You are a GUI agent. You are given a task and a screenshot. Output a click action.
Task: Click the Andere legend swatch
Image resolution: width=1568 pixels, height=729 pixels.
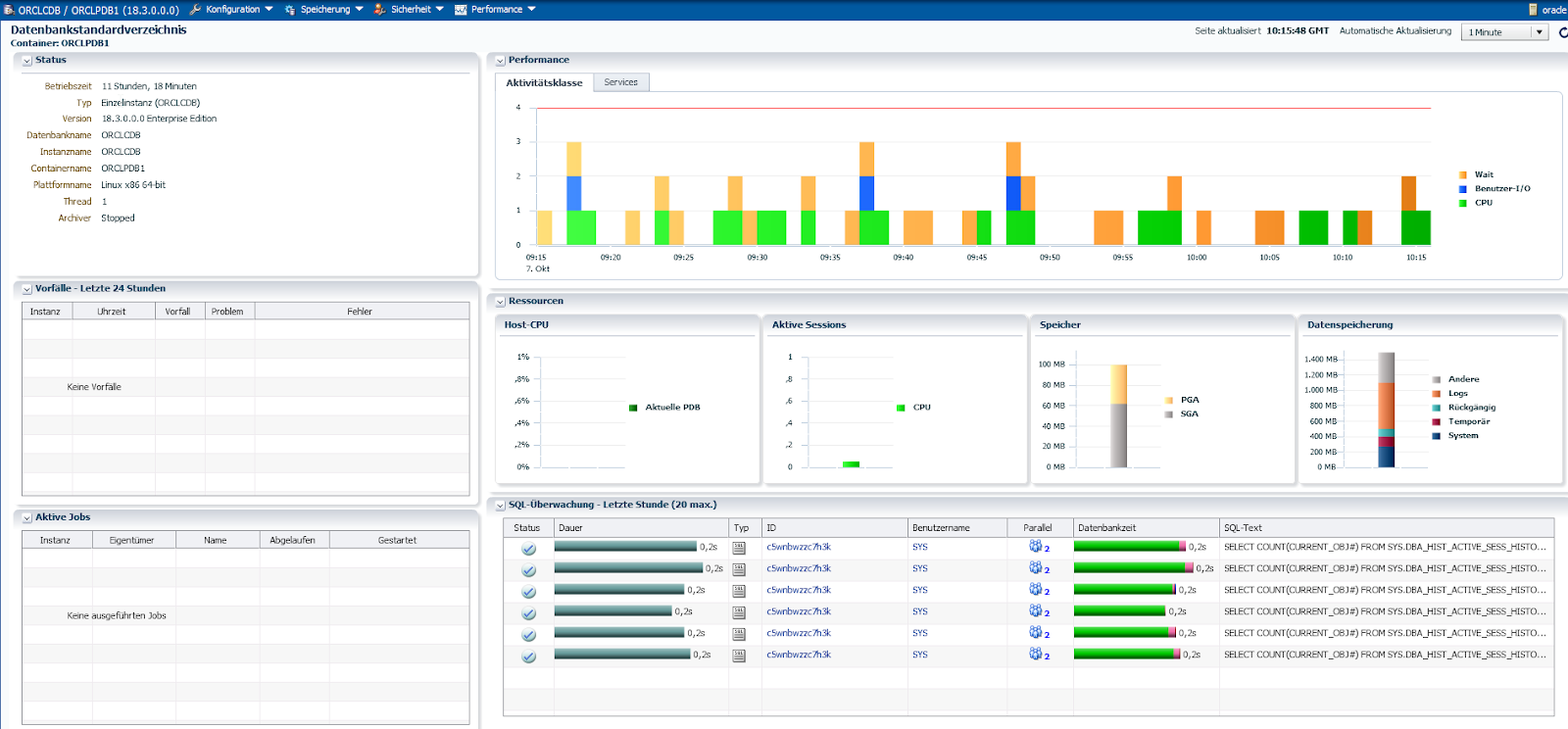pyautogui.click(x=1437, y=380)
